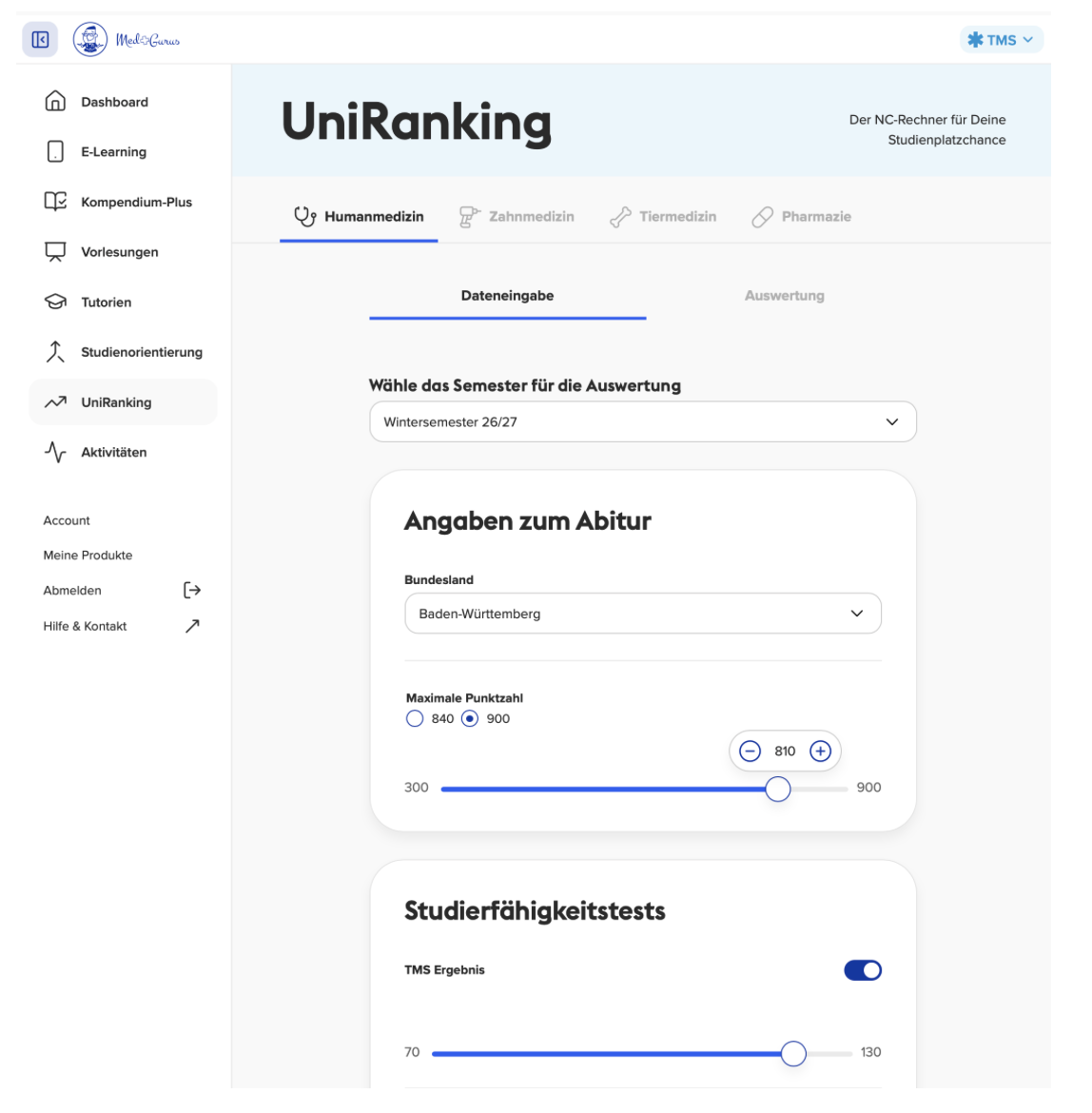Open E-Learning via the tablet icon
Screen dimensions: 1092x1113
pyautogui.click(x=56, y=152)
